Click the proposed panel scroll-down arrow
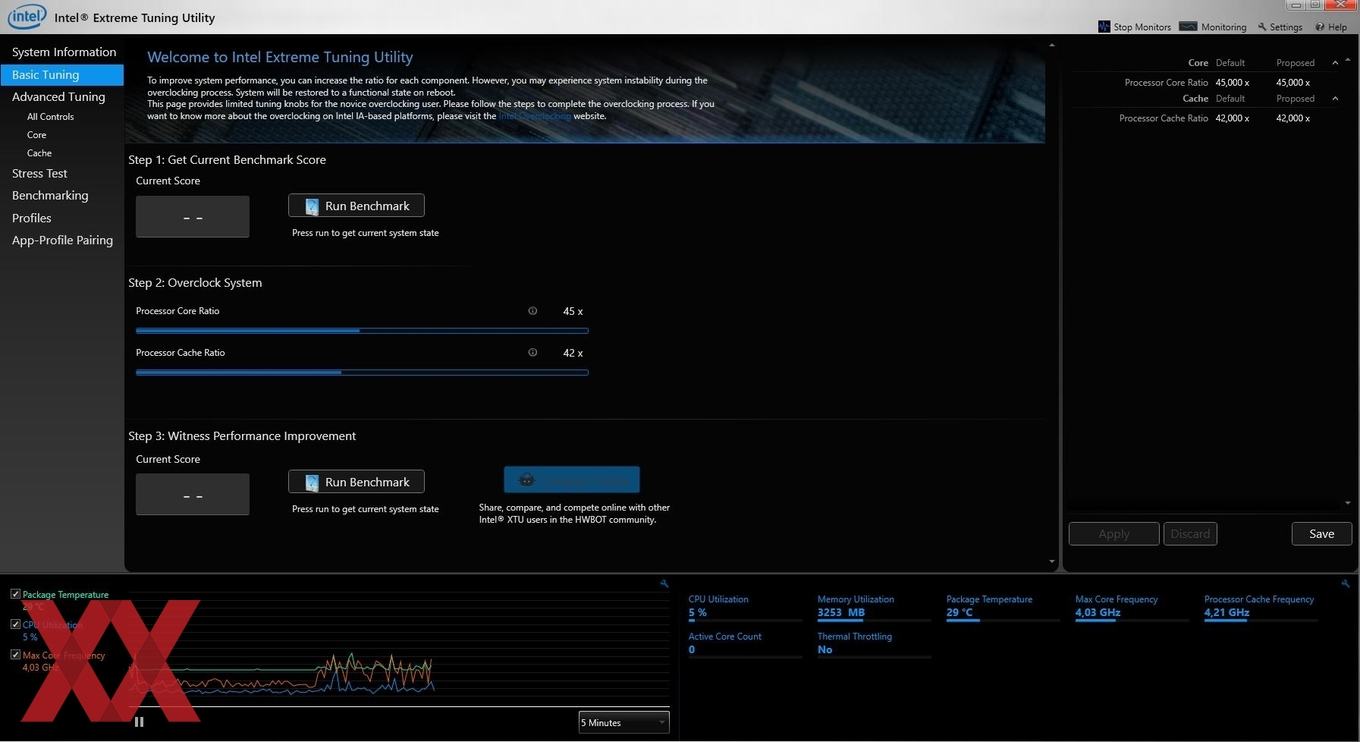 pyautogui.click(x=1348, y=503)
